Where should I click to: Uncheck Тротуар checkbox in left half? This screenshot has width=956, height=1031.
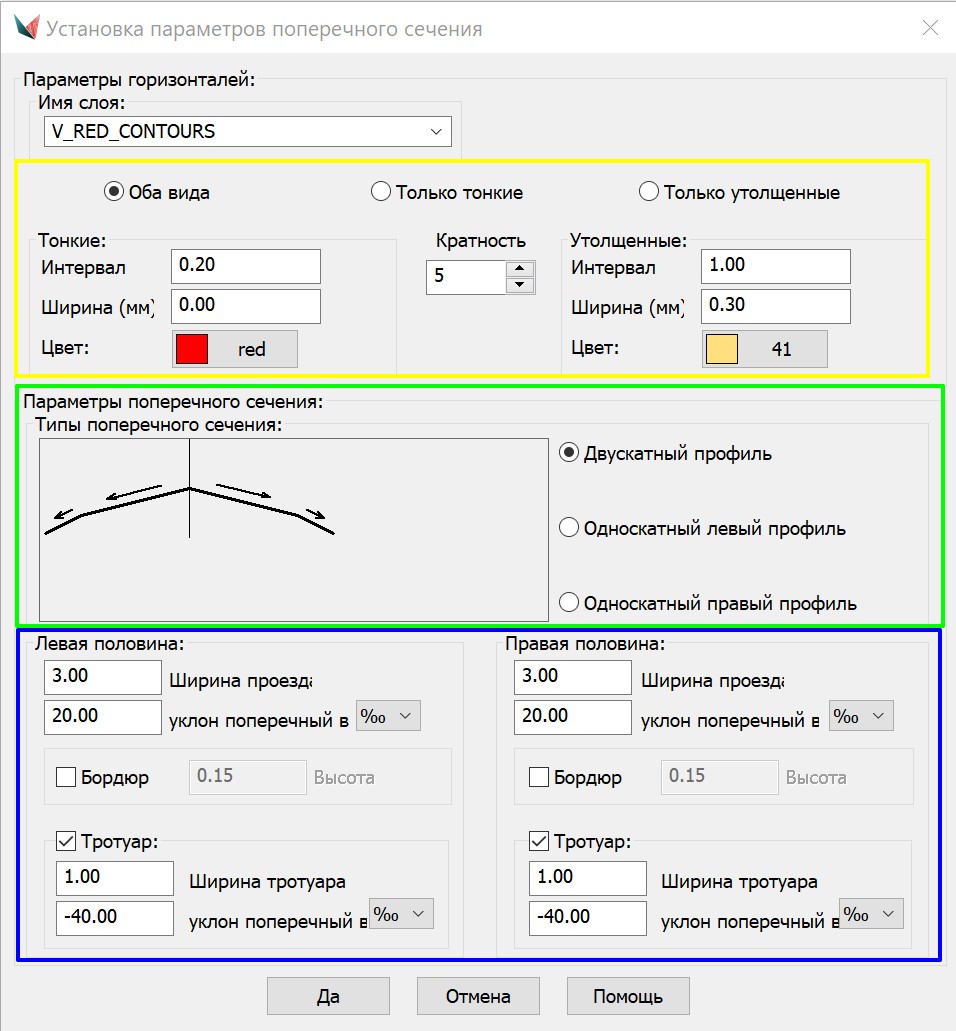pos(67,842)
